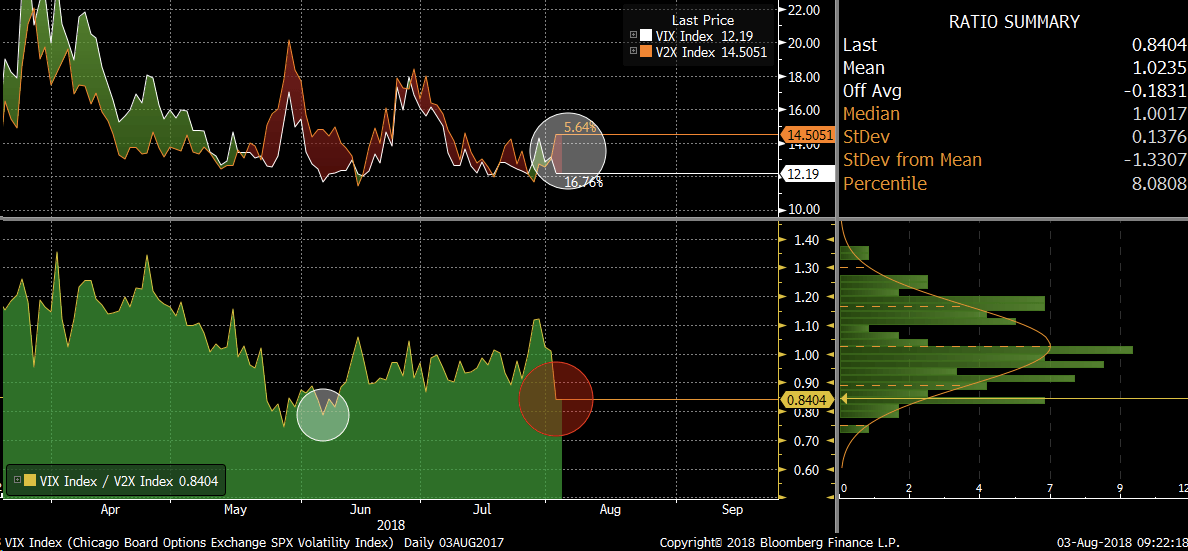The width and height of the screenshot is (1188, 551).
Task: Click the StDev value 0.1376
Action: pos(1159,137)
